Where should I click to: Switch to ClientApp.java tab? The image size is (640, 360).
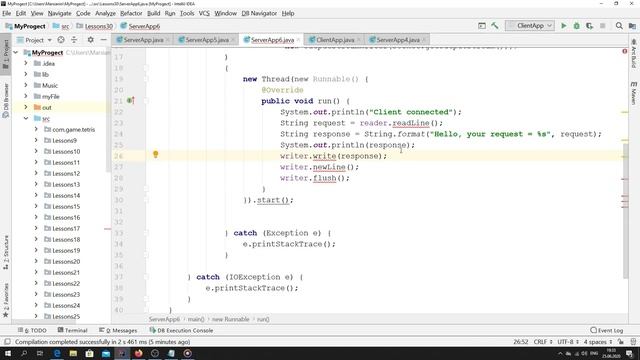335,40
